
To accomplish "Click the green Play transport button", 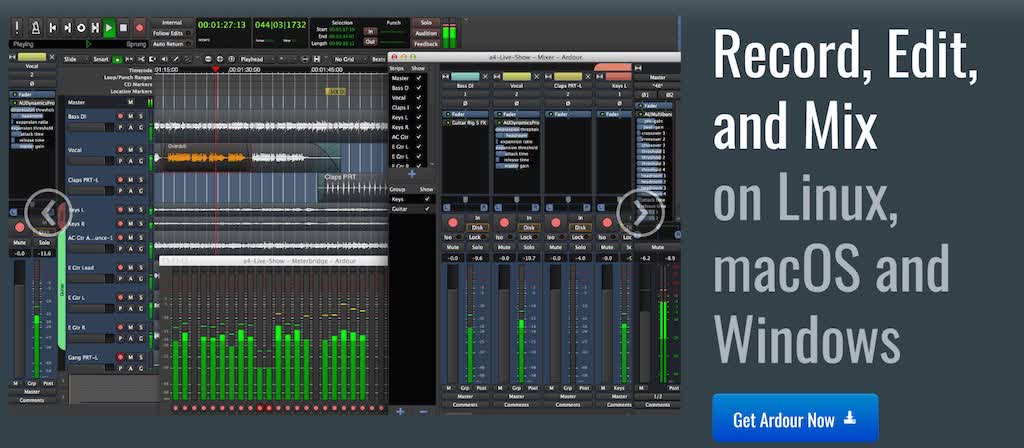I will click(x=109, y=27).
